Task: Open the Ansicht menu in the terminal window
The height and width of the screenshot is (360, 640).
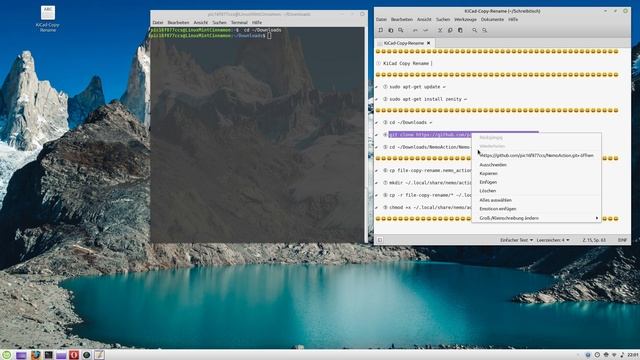Action: pyautogui.click(x=201, y=22)
